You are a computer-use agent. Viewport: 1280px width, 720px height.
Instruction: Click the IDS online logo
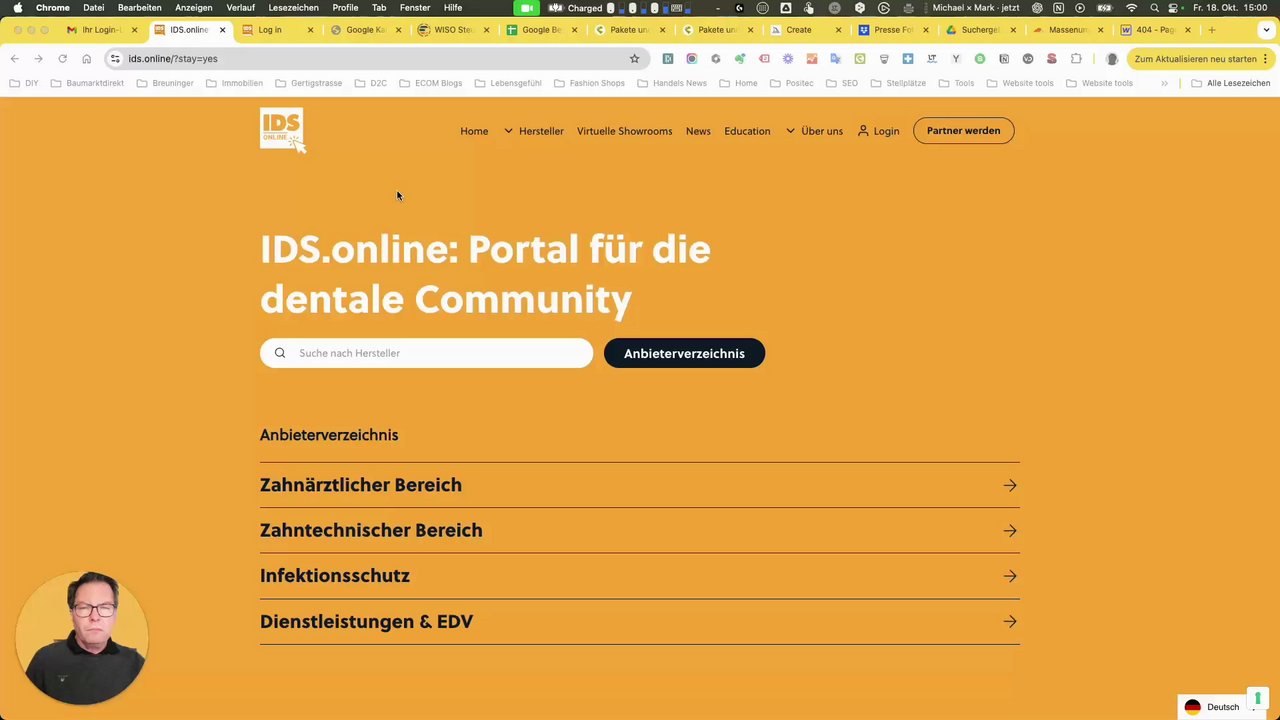point(283,131)
